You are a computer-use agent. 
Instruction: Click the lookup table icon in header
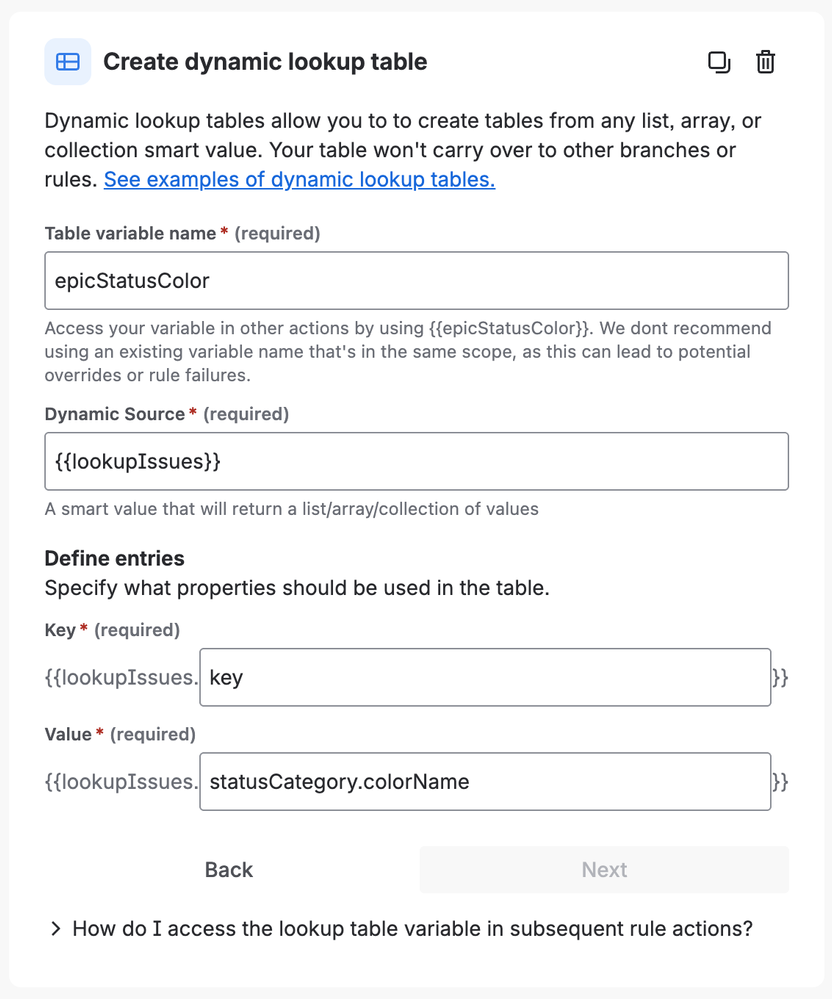pos(68,62)
